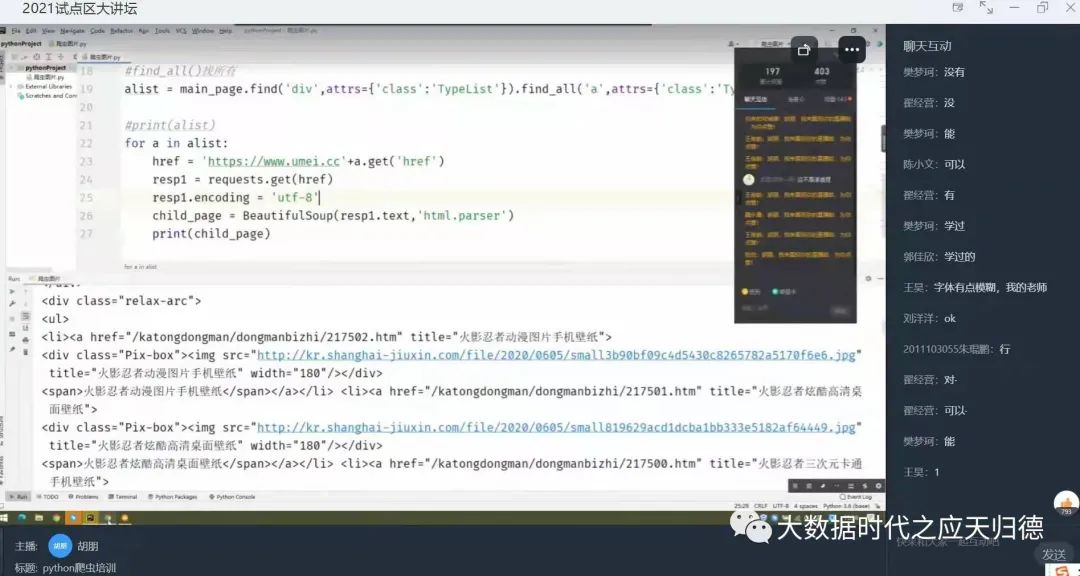
Task: Open the three-dots more menu on overlay
Action: pyautogui.click(x=852, y=50)
